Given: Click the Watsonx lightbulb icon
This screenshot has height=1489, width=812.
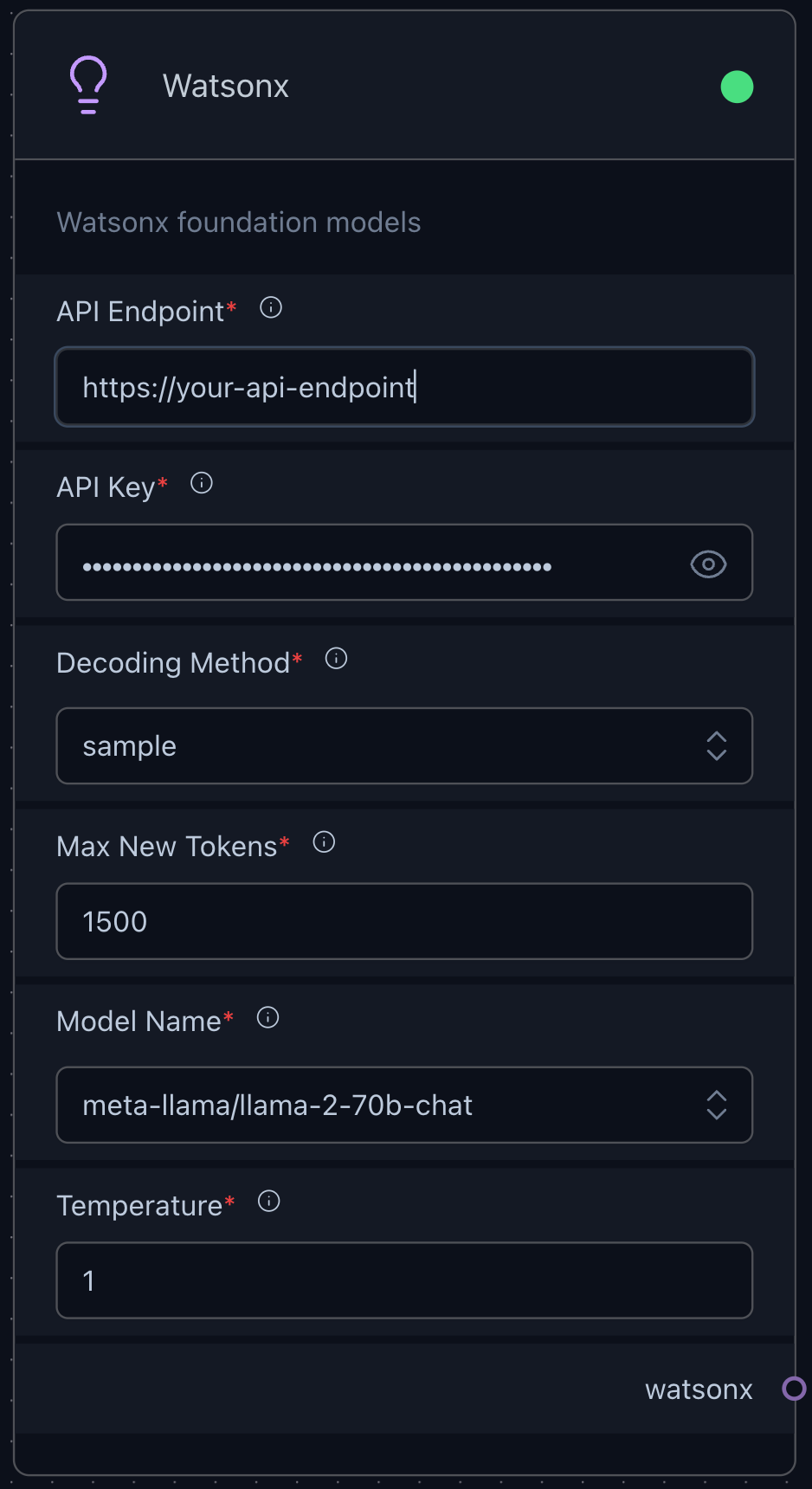Looking at the screenshot, I should (88, 85).
